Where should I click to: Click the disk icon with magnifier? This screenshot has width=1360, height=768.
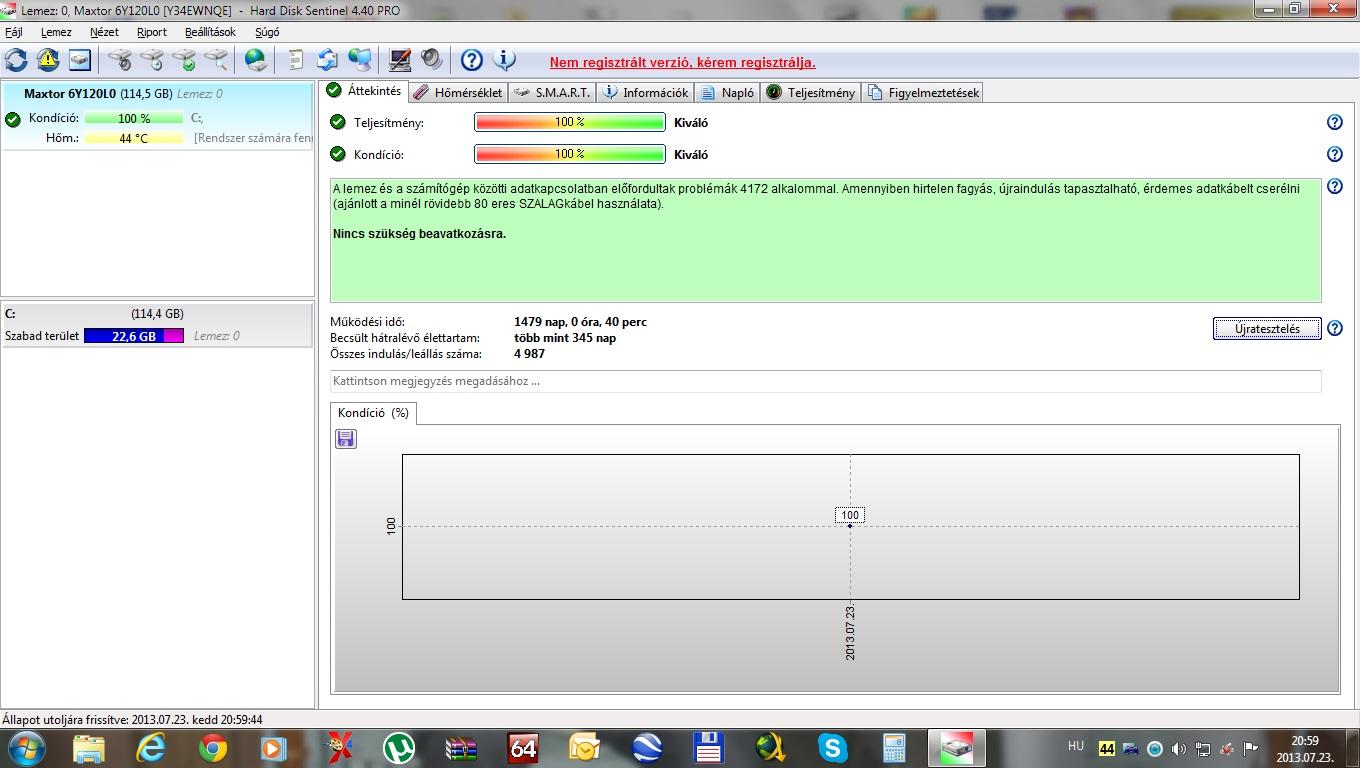pos(216,60)
